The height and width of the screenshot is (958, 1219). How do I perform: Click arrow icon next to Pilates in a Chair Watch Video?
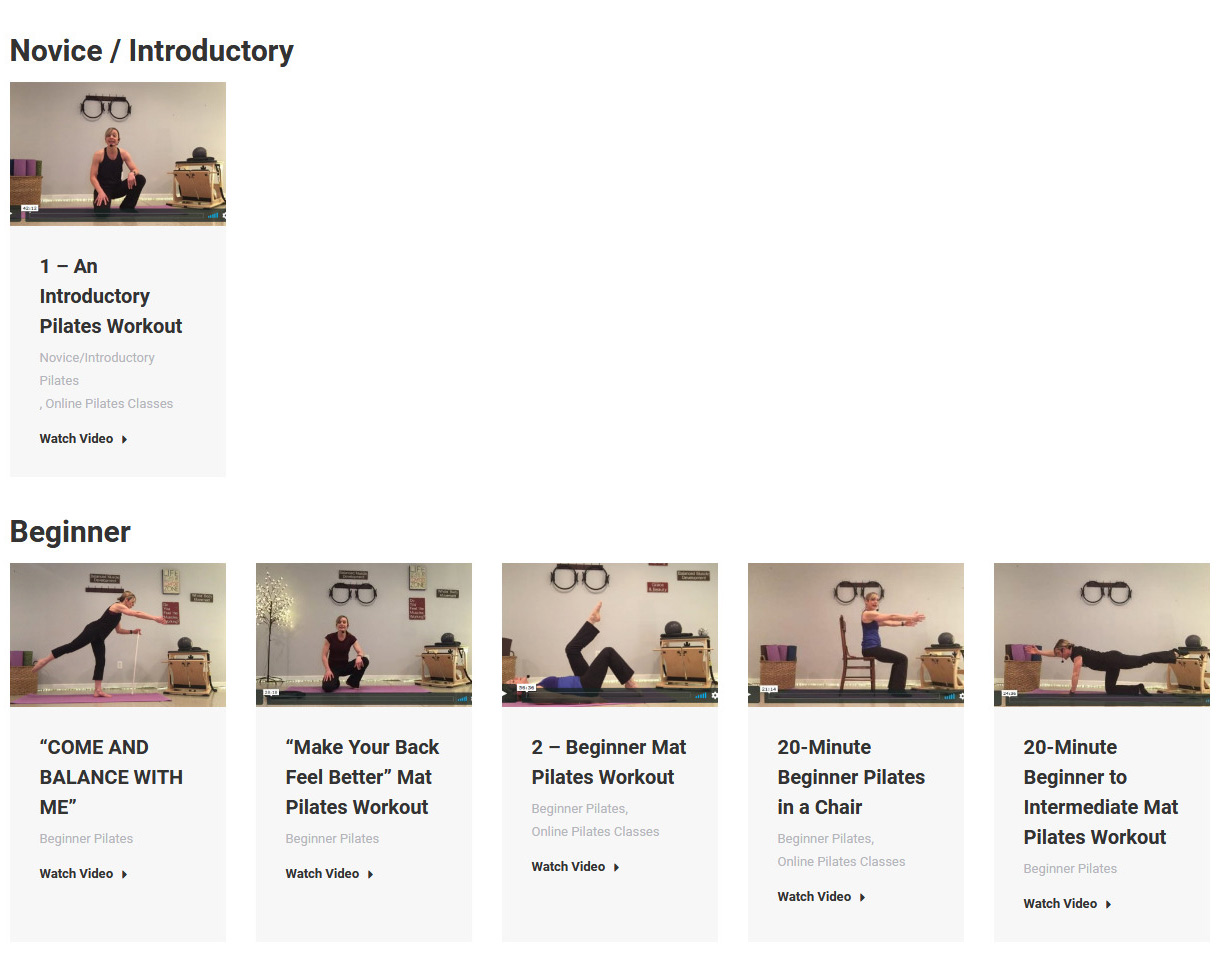coord(862,897)
